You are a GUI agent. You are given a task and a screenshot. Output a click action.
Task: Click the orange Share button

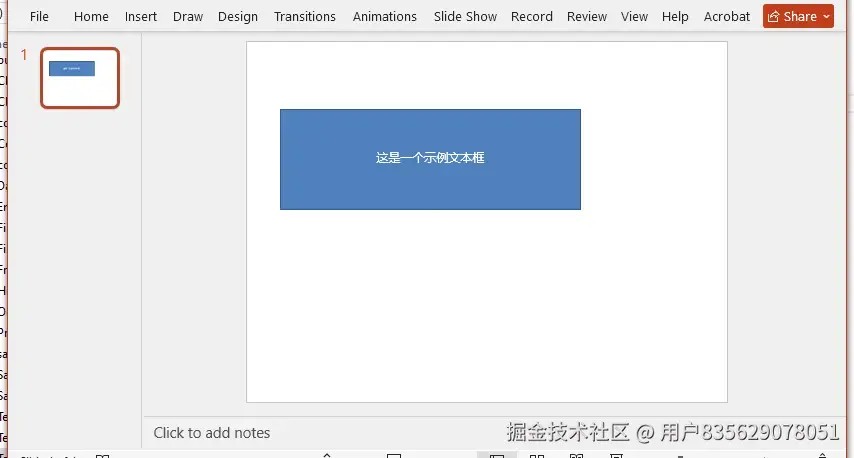point(798,16)
